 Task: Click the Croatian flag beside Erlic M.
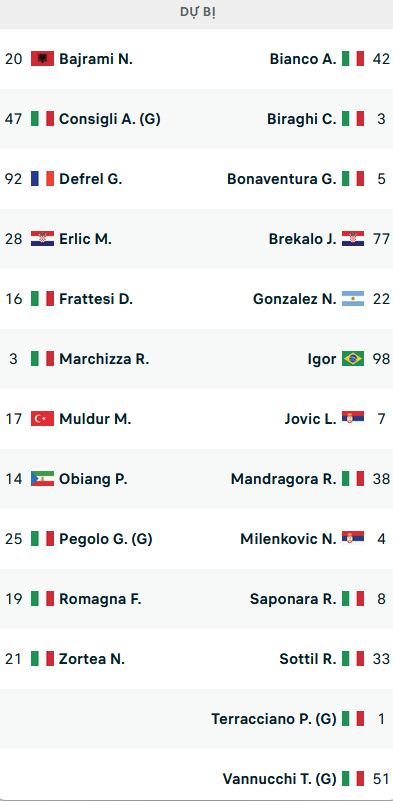click(x=42, y=239)
